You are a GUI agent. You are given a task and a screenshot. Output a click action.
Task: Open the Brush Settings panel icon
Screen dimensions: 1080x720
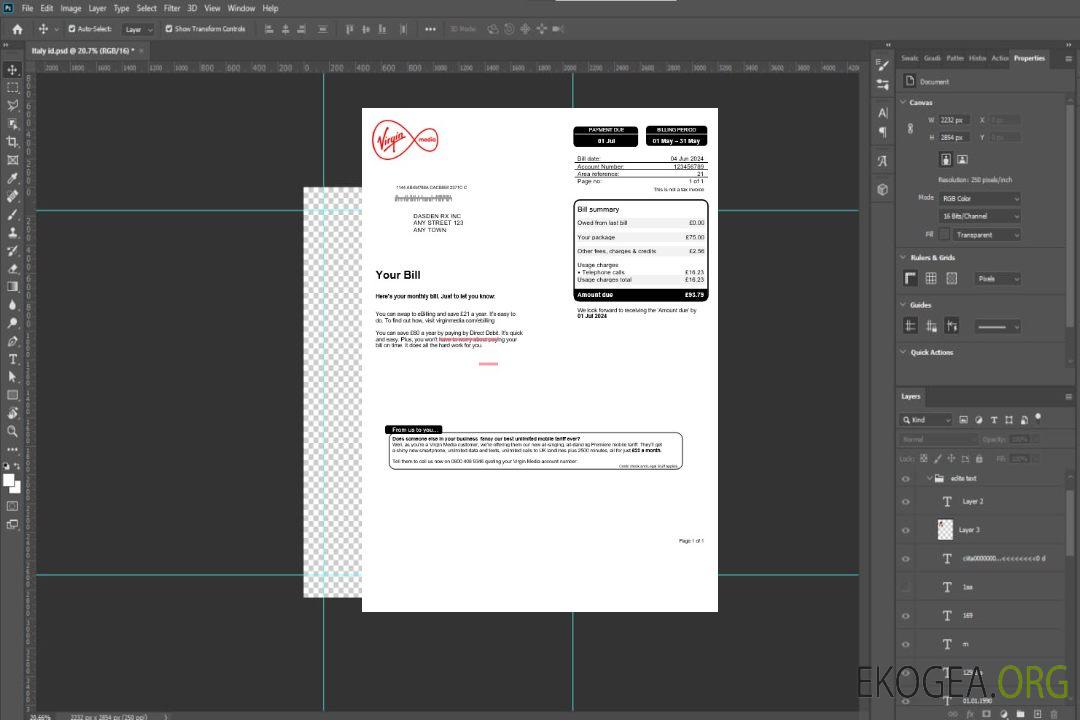(x=883, y=65)
